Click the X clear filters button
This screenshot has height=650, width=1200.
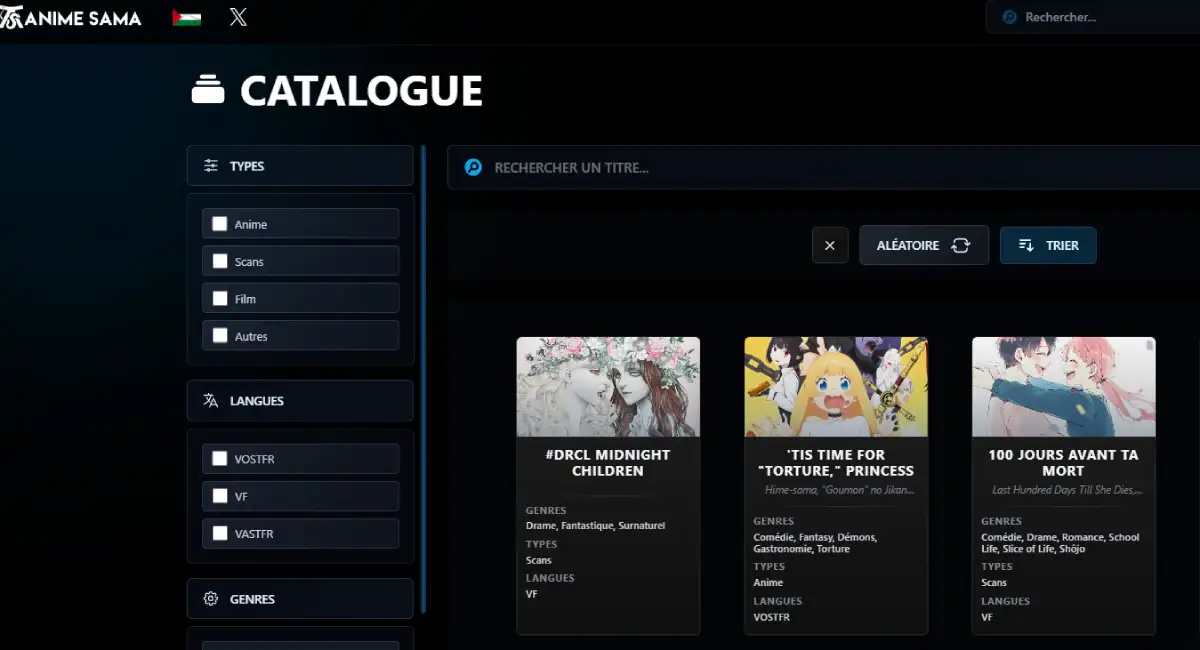point(830,246)
